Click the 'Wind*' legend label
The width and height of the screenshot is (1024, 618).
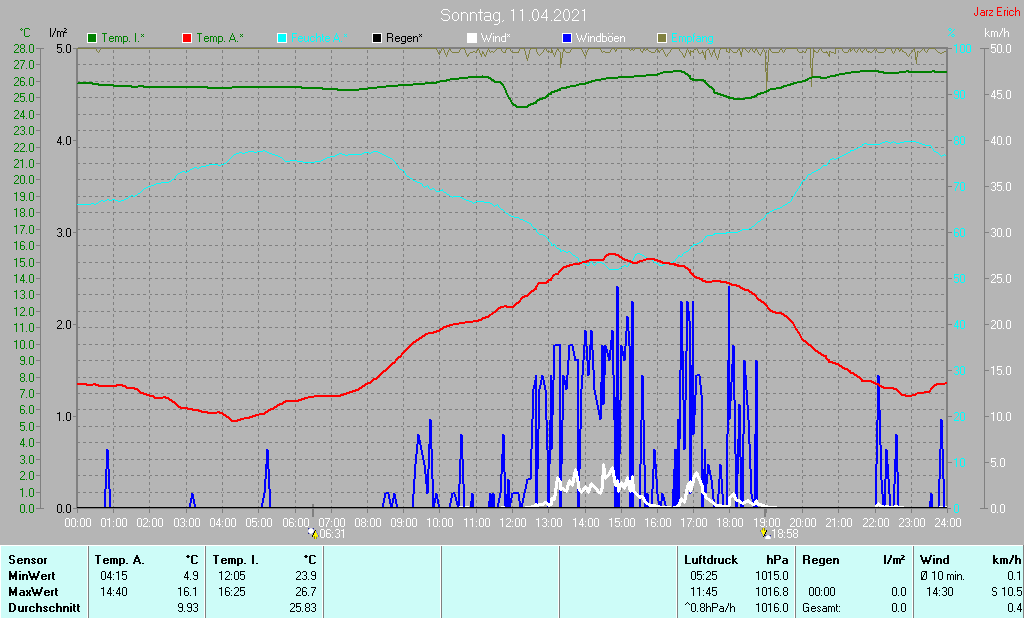tap(496, 38)
